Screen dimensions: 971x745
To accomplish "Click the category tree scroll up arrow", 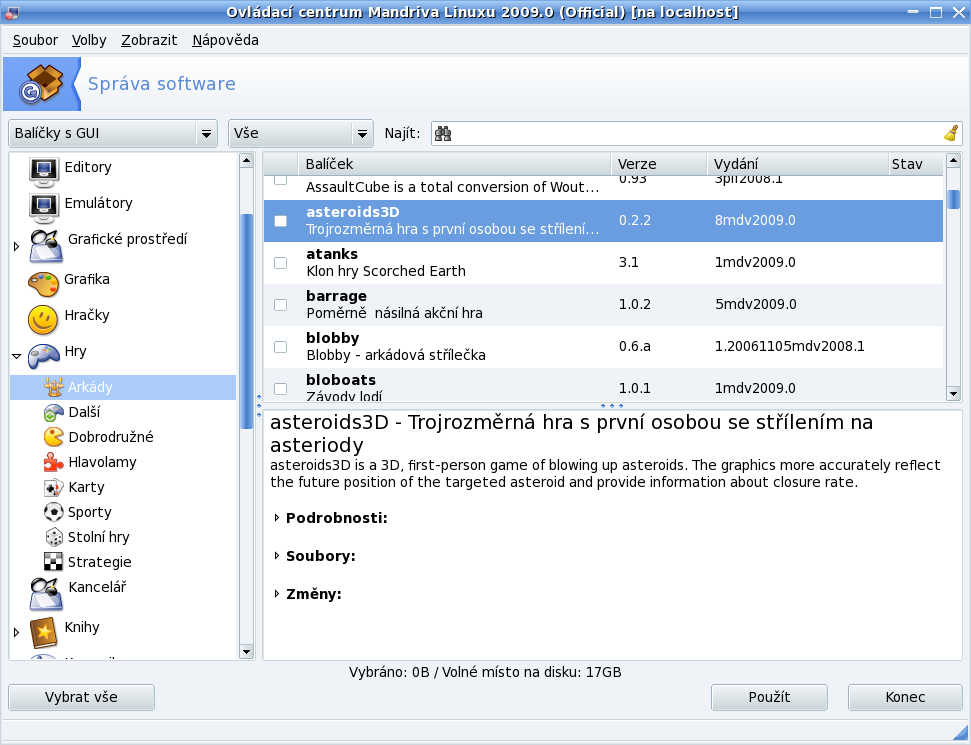I will [246, 161].
